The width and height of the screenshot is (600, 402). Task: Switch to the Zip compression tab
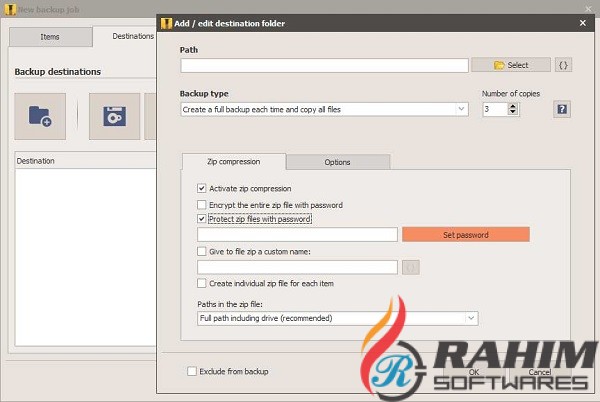point(233,162)
